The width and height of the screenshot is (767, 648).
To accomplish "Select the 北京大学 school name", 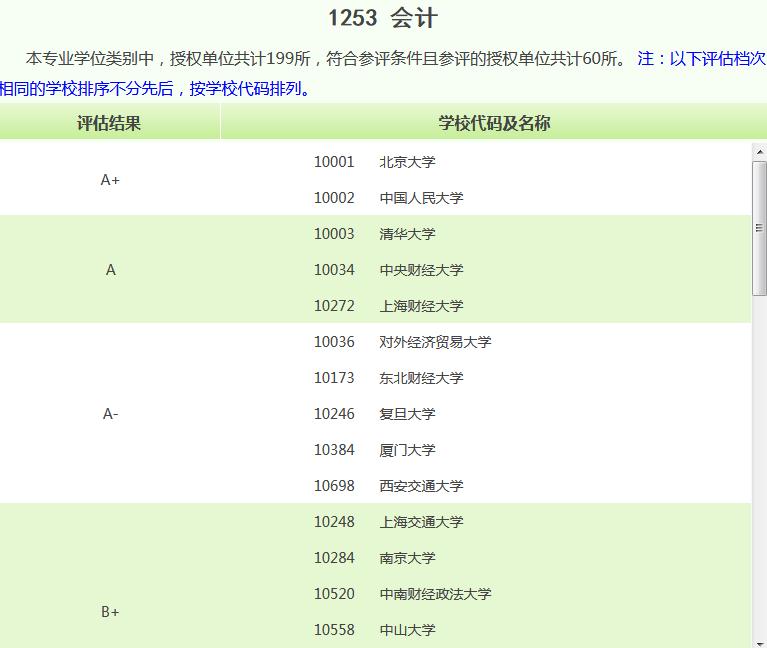I will (407, 162).
